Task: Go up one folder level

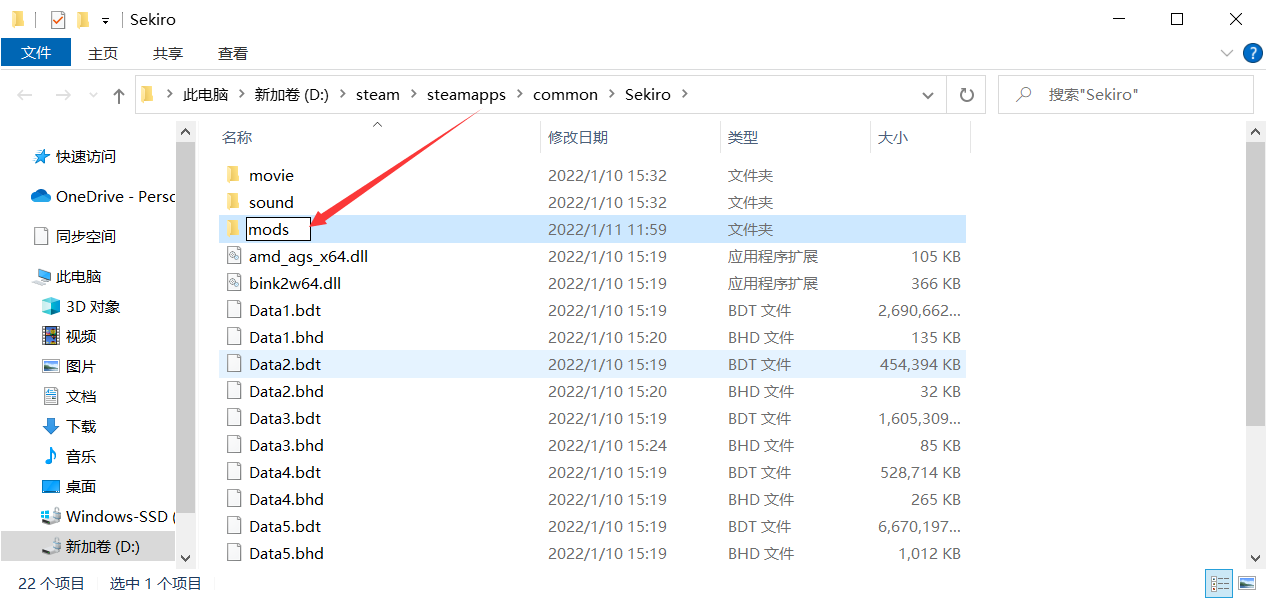Action: click(x=119, y=95)
